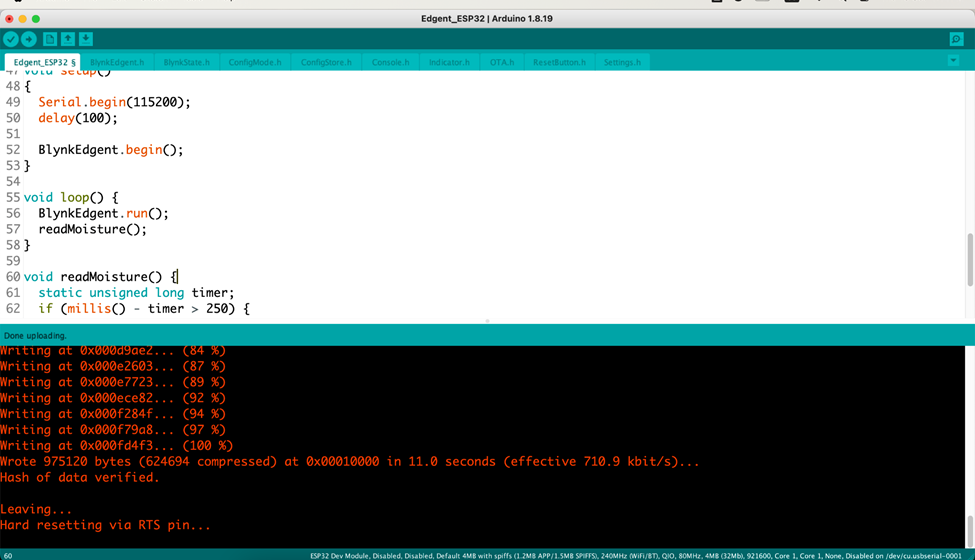Click the 'Wrote 975120 bytes' console line
The image size is (975, 560).
click(349, 462)
